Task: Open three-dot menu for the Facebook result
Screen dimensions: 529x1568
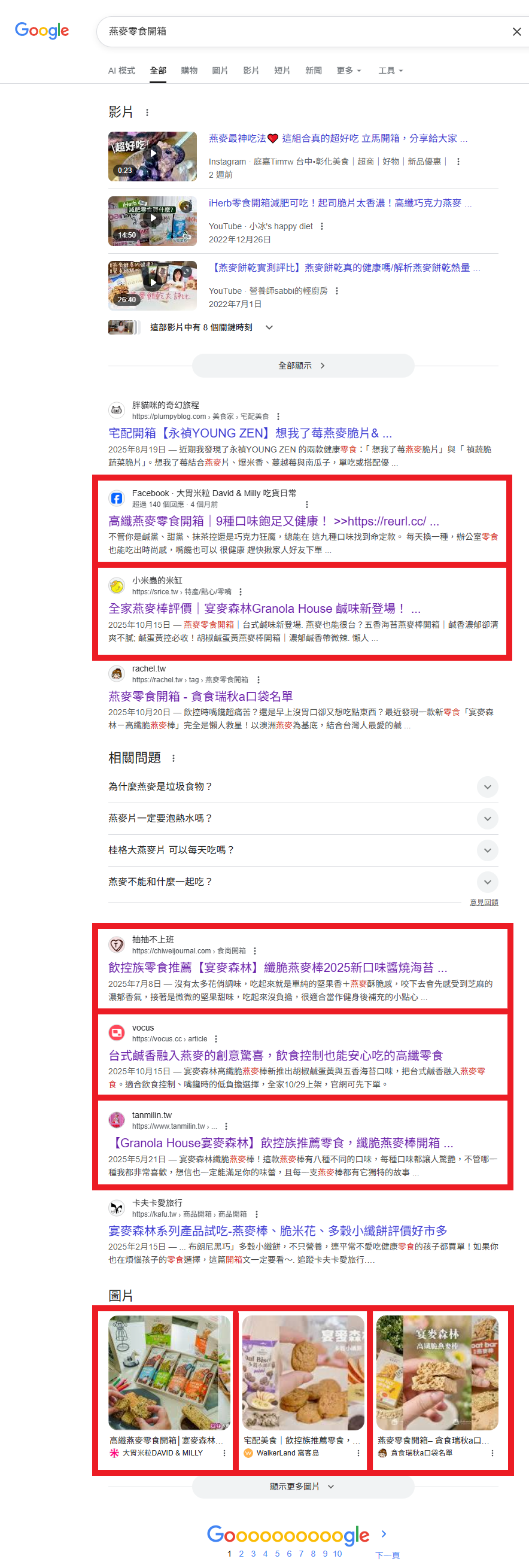Action: 306,504
